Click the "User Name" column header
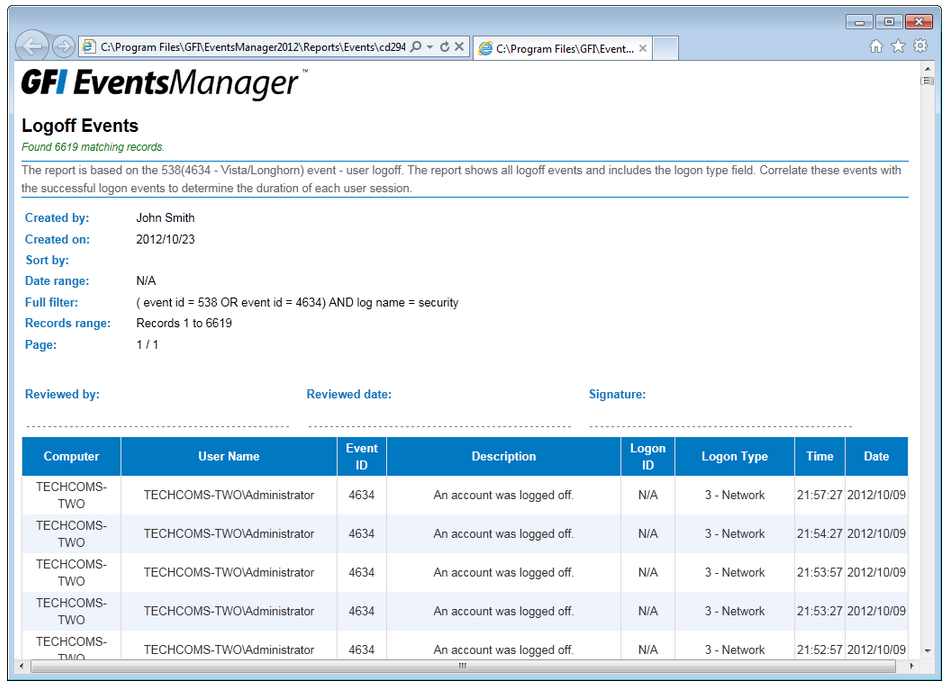Viewport: 948px width, 686px height. pyautogui.click(x=229, y=456)
